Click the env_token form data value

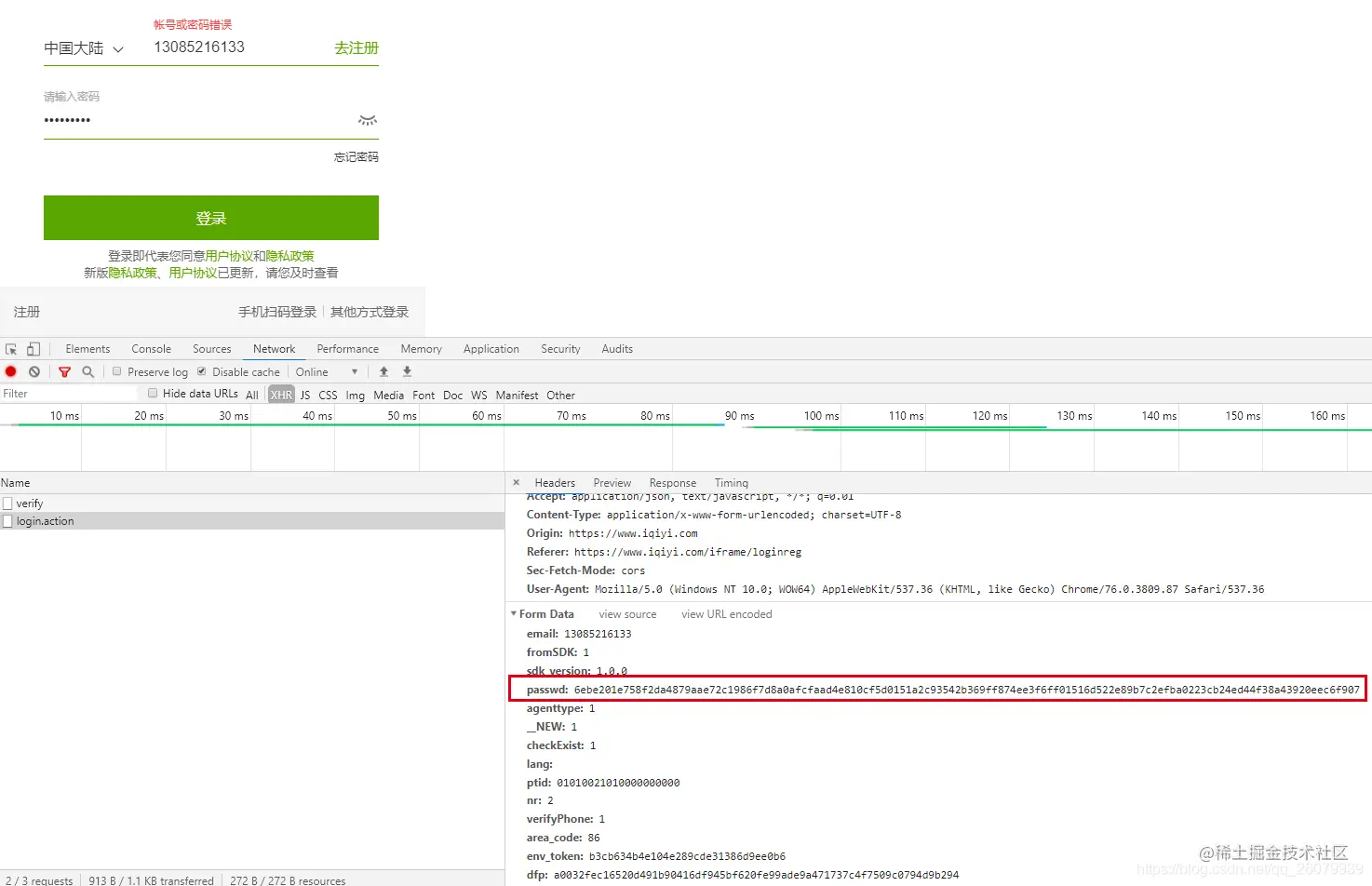[x=687, y=856]
